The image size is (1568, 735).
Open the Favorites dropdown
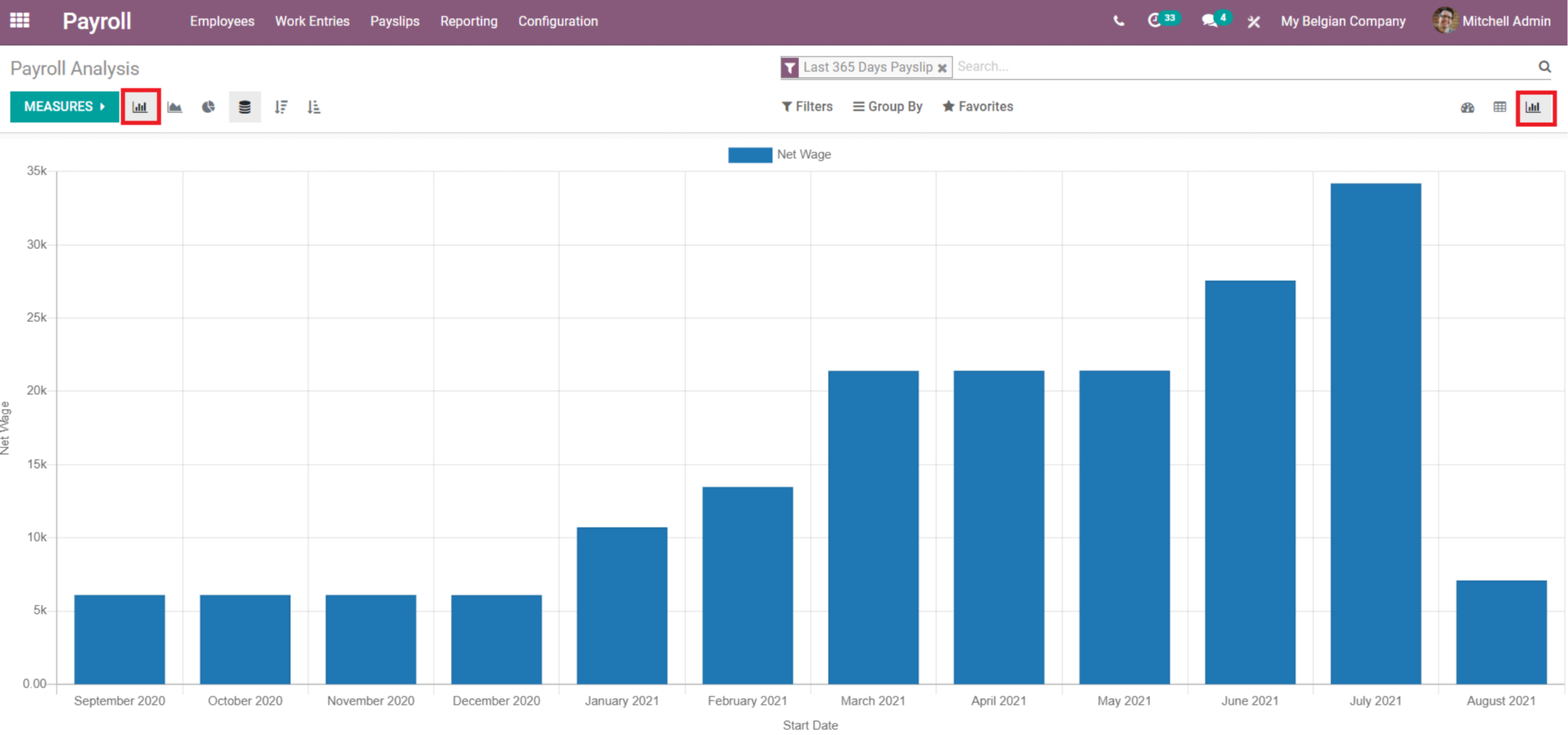coord(978,107)
